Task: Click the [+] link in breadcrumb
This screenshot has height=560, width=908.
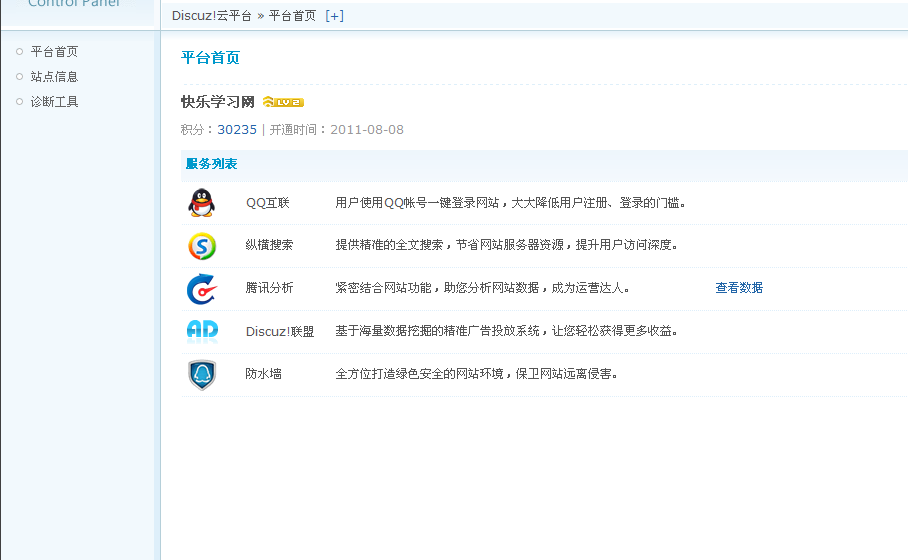Action: [x=334, y=16]
